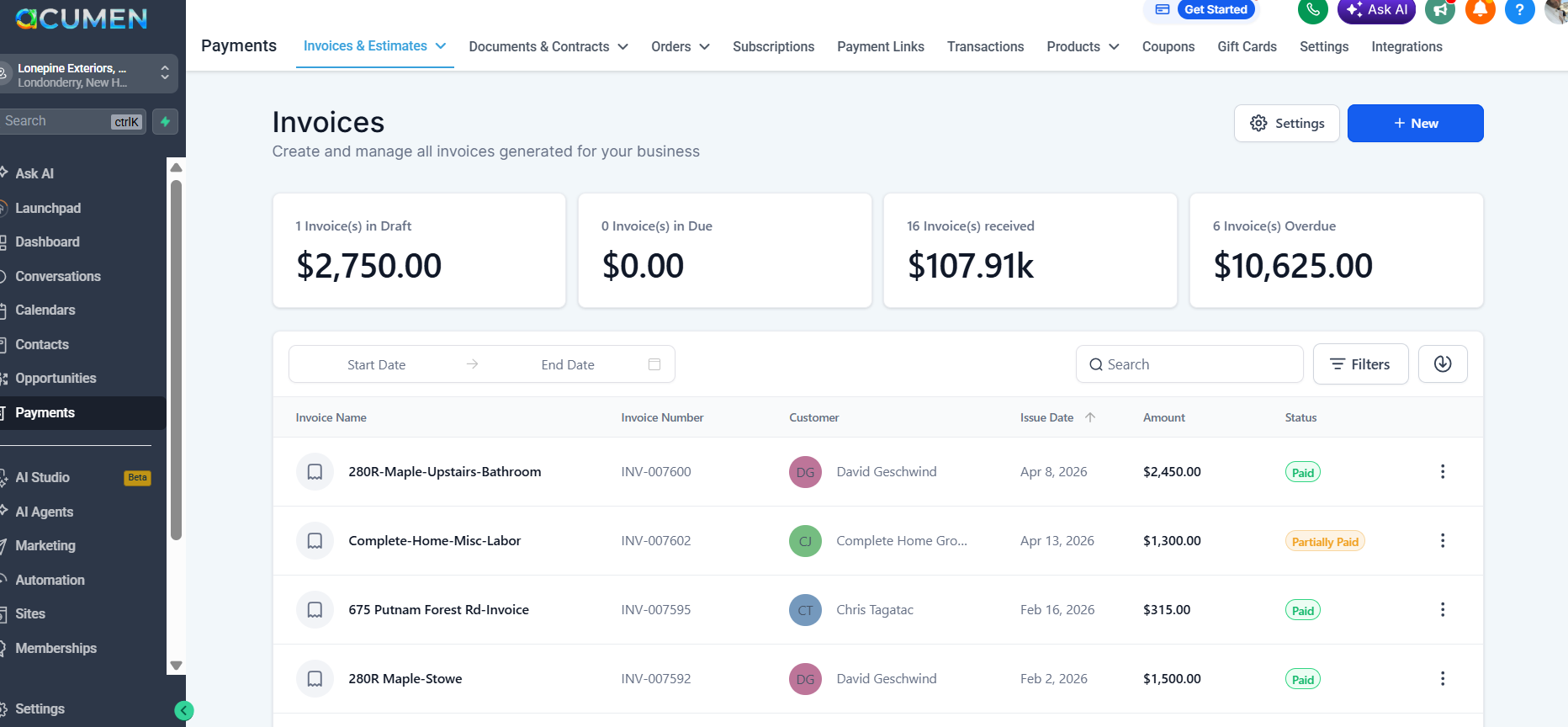Click bookmark icon for 675 Putnam Forest Rd-Invoice

(x=315, y=610)
